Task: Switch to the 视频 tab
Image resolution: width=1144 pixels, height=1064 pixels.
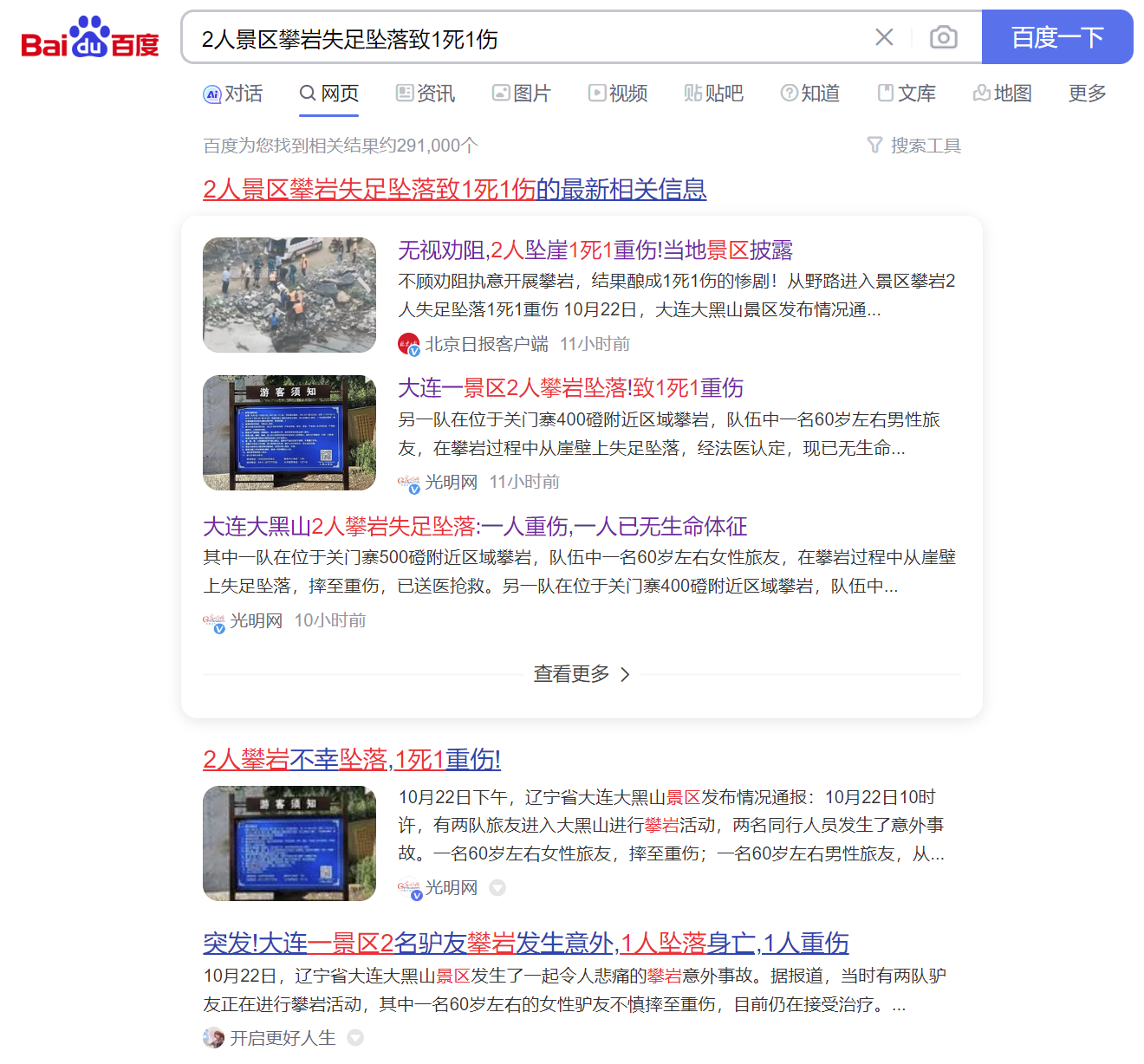Action: tap(618, 94)
